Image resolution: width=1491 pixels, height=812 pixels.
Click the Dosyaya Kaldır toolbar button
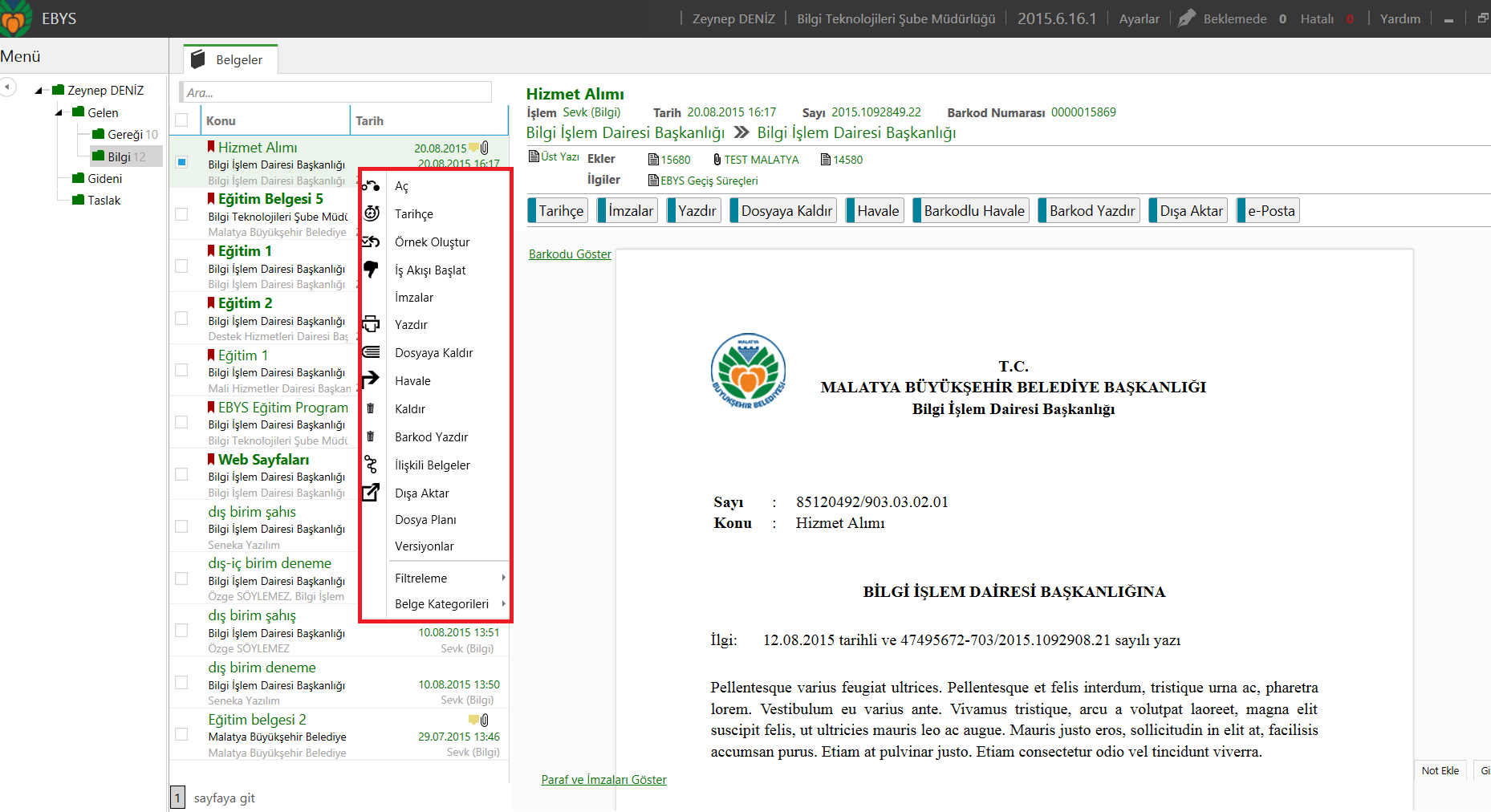(x=783, y=210)
